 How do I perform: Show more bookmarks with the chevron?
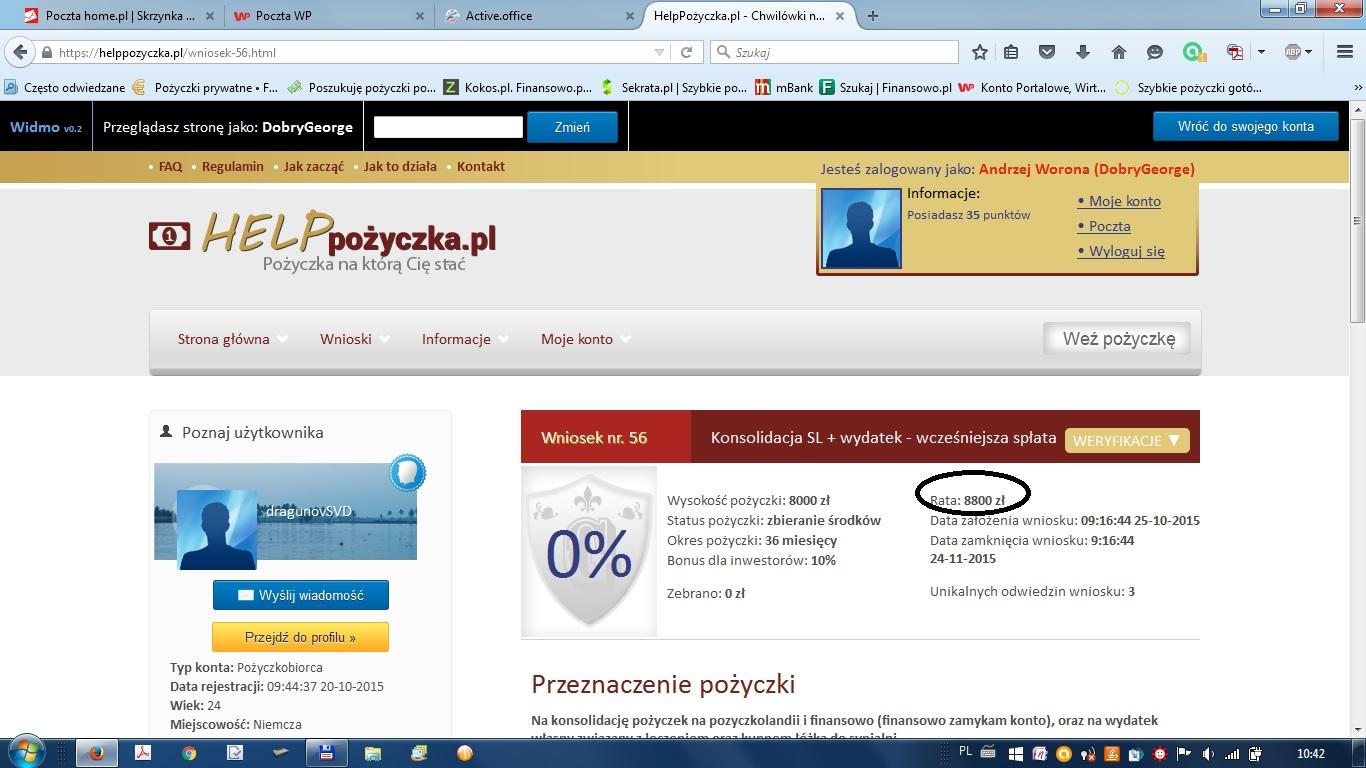1358,88
